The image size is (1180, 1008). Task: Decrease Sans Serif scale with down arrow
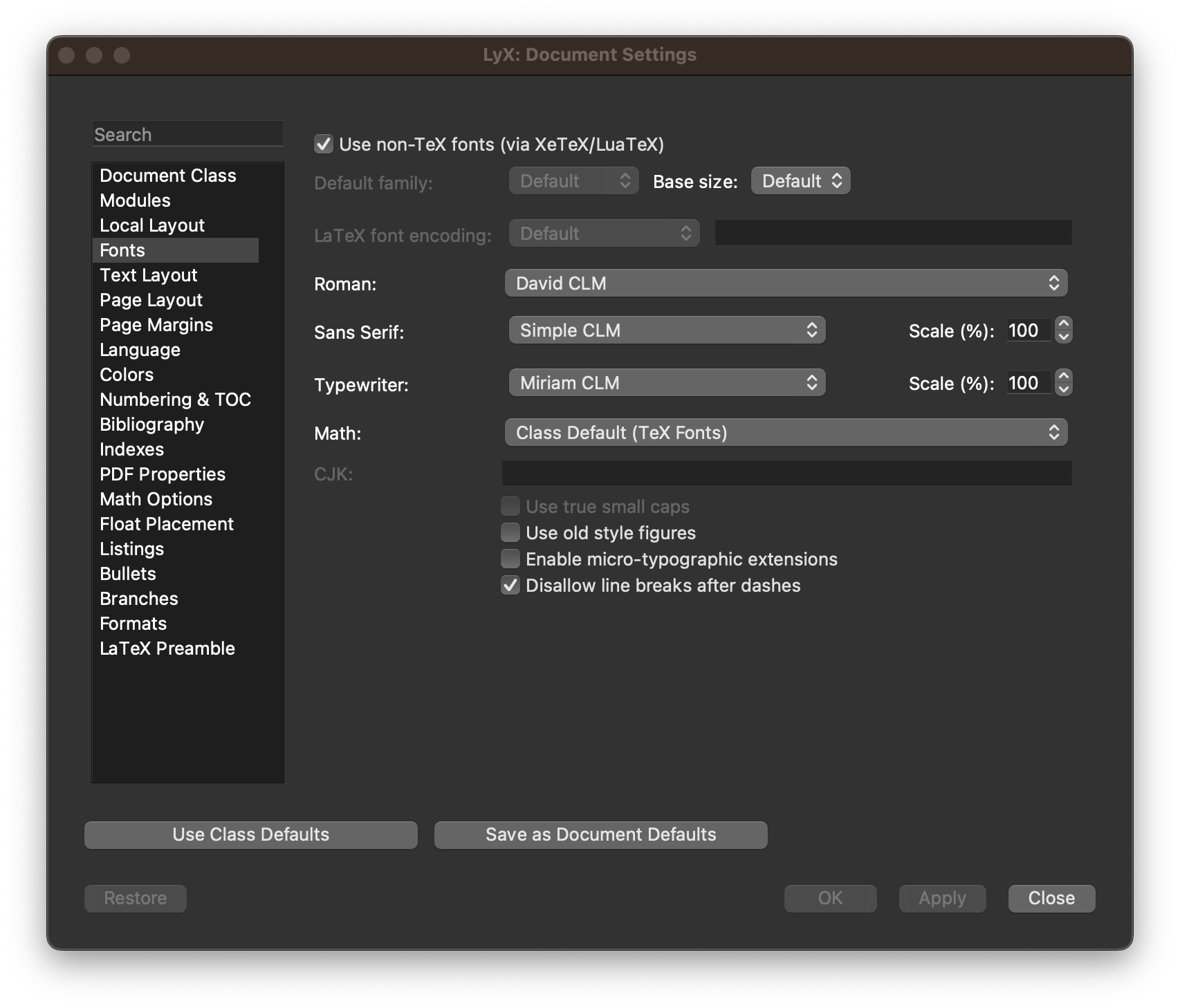[1064, 337]
